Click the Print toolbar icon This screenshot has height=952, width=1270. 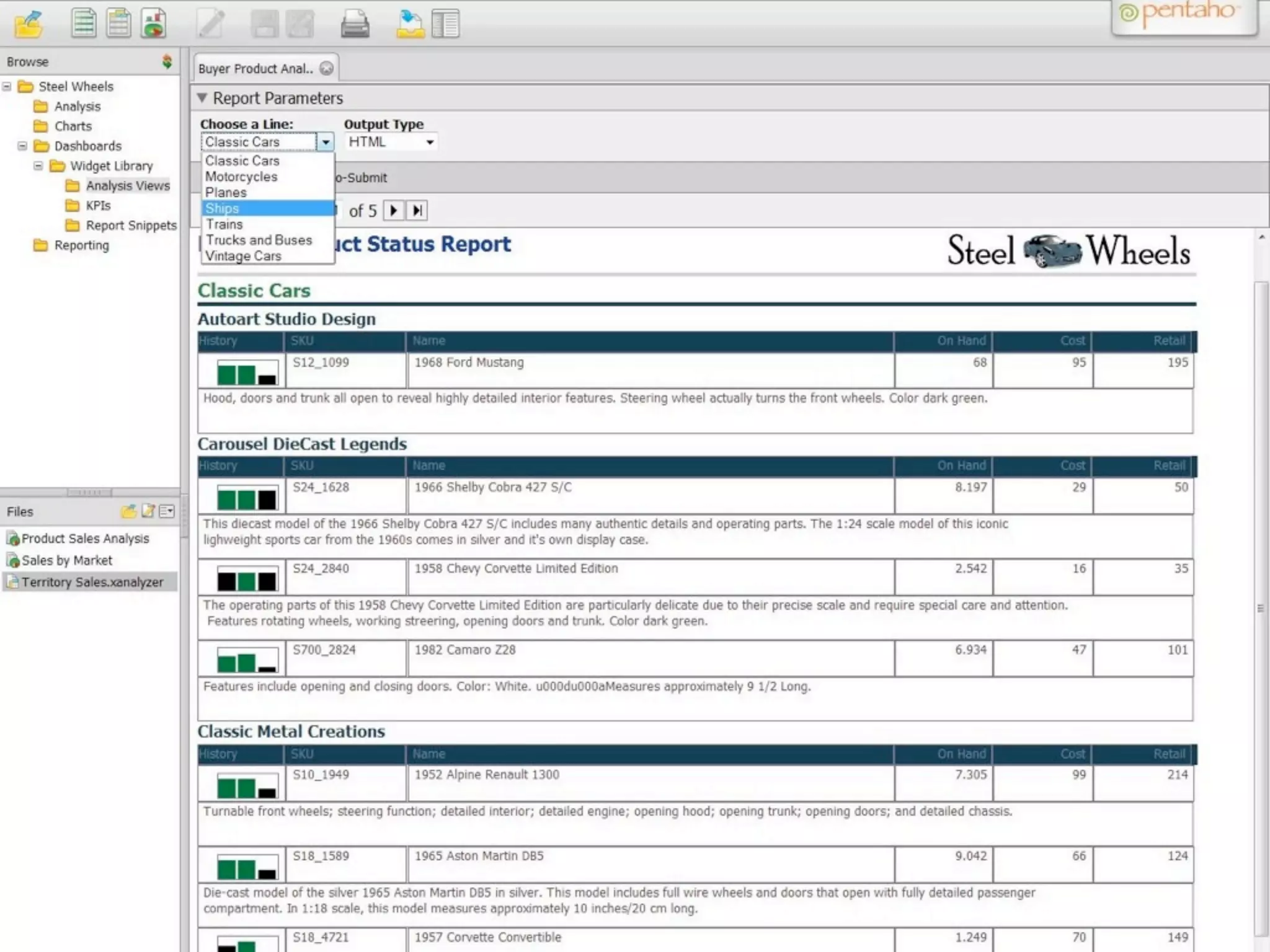tap(355, 25)
